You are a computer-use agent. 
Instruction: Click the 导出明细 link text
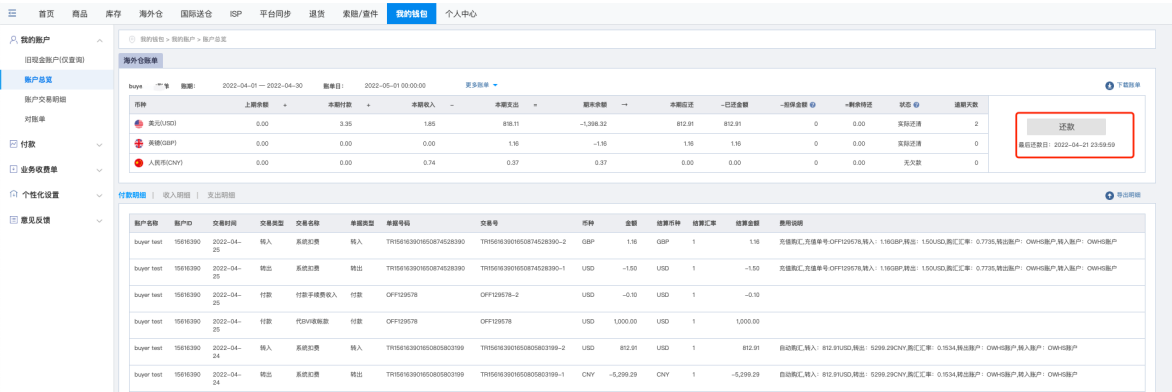(x=1128, y=195)
